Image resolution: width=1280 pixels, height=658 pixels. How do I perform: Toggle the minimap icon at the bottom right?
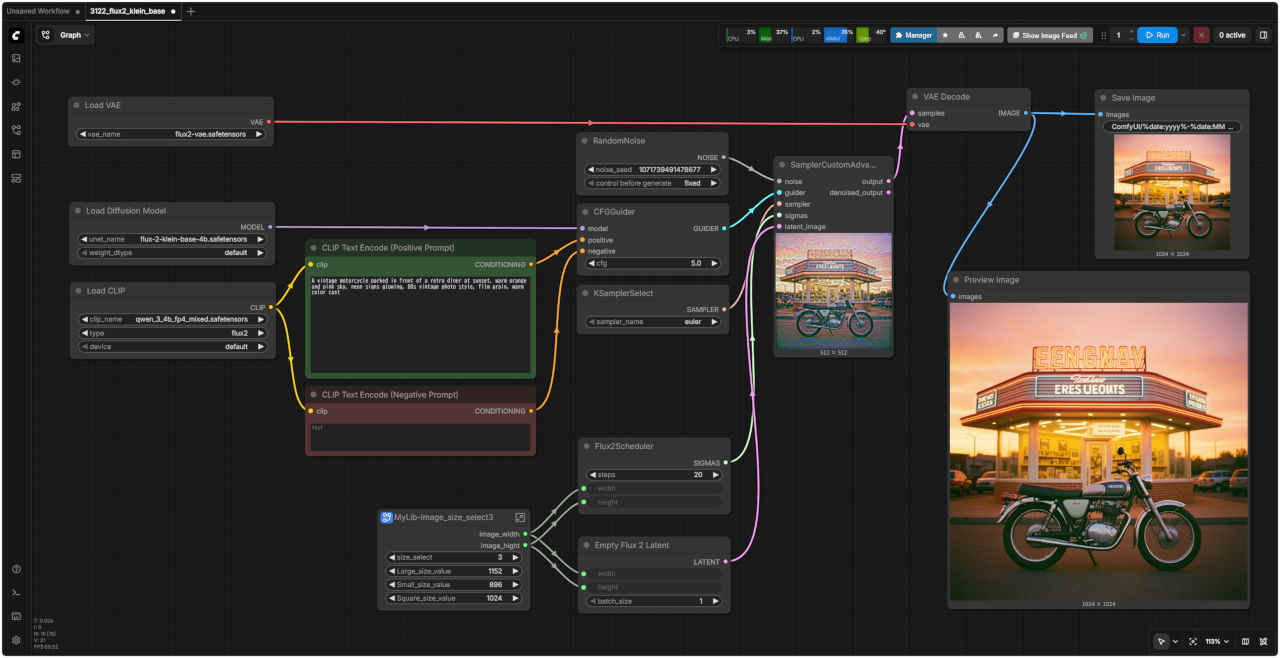pos(1245,641)
